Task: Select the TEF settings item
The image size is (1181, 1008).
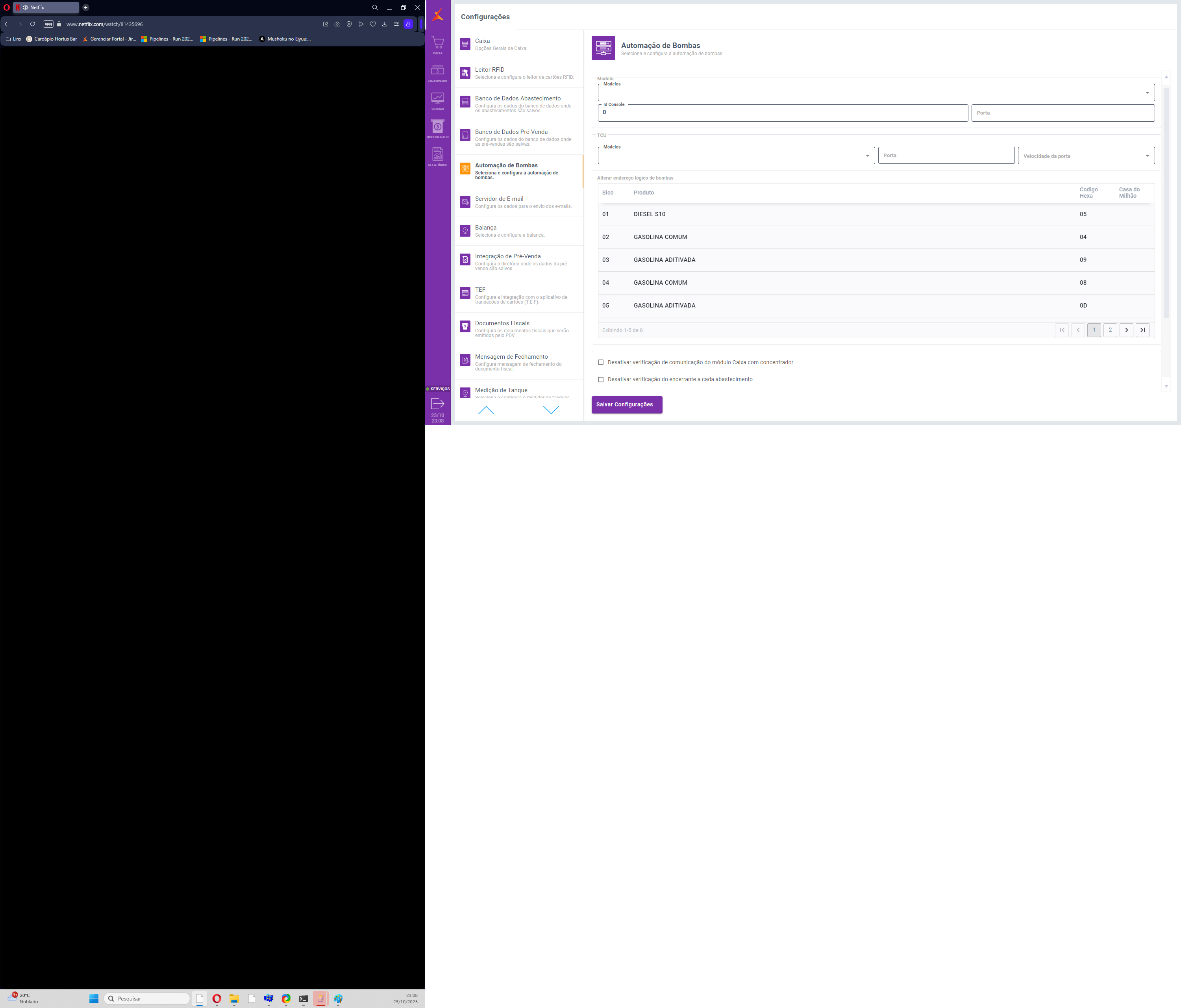Action: [x=519, y=295]
